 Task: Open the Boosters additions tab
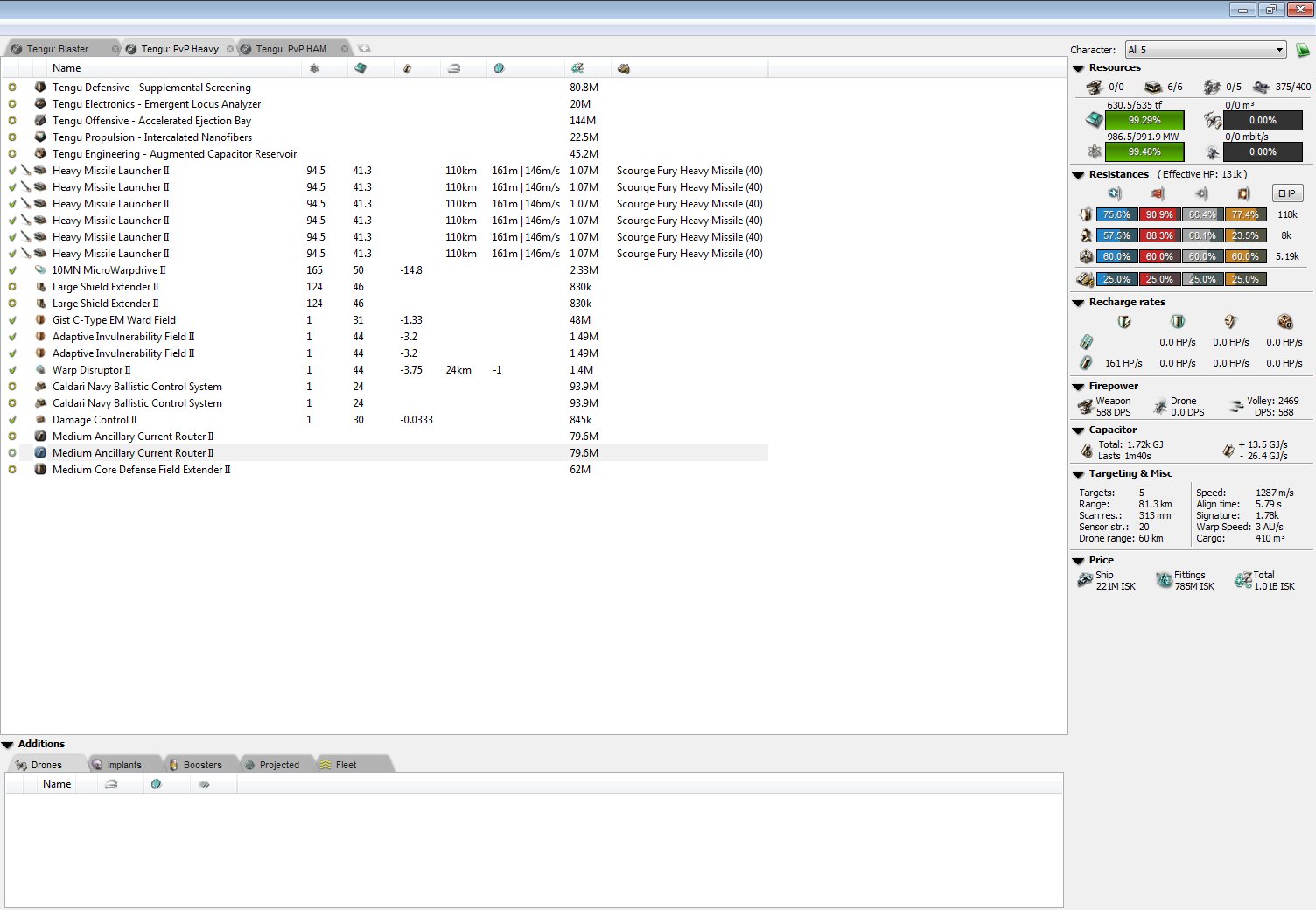(x=202, y=765)
